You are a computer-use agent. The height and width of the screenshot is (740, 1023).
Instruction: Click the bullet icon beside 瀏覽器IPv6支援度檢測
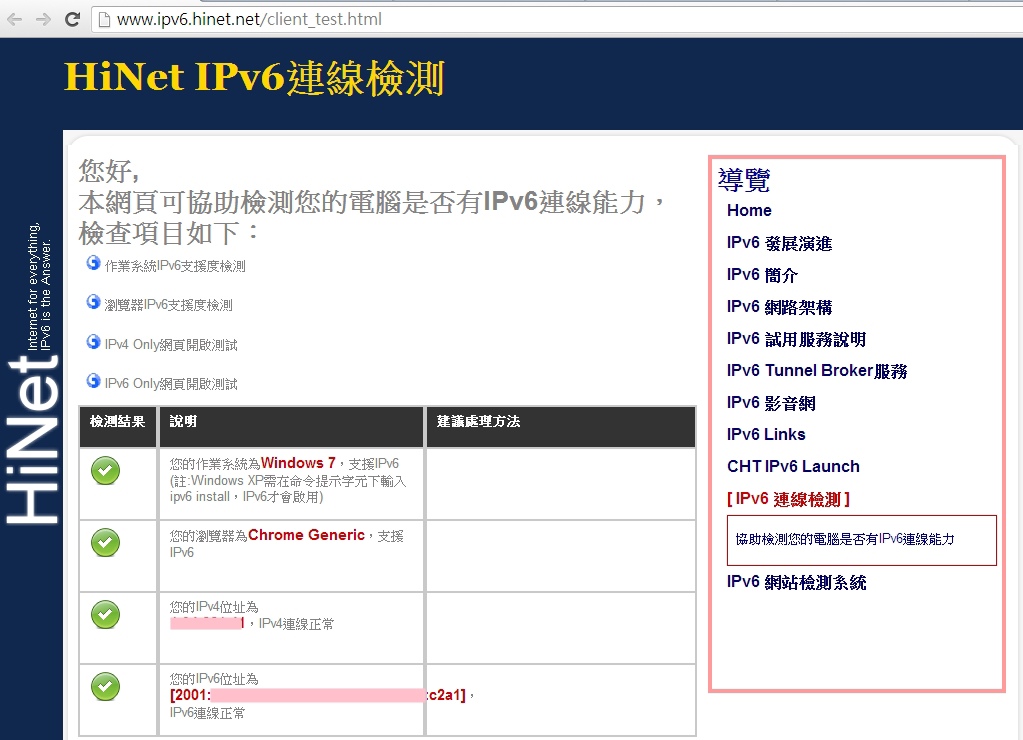pyautogui.click(x=93, y=302)
